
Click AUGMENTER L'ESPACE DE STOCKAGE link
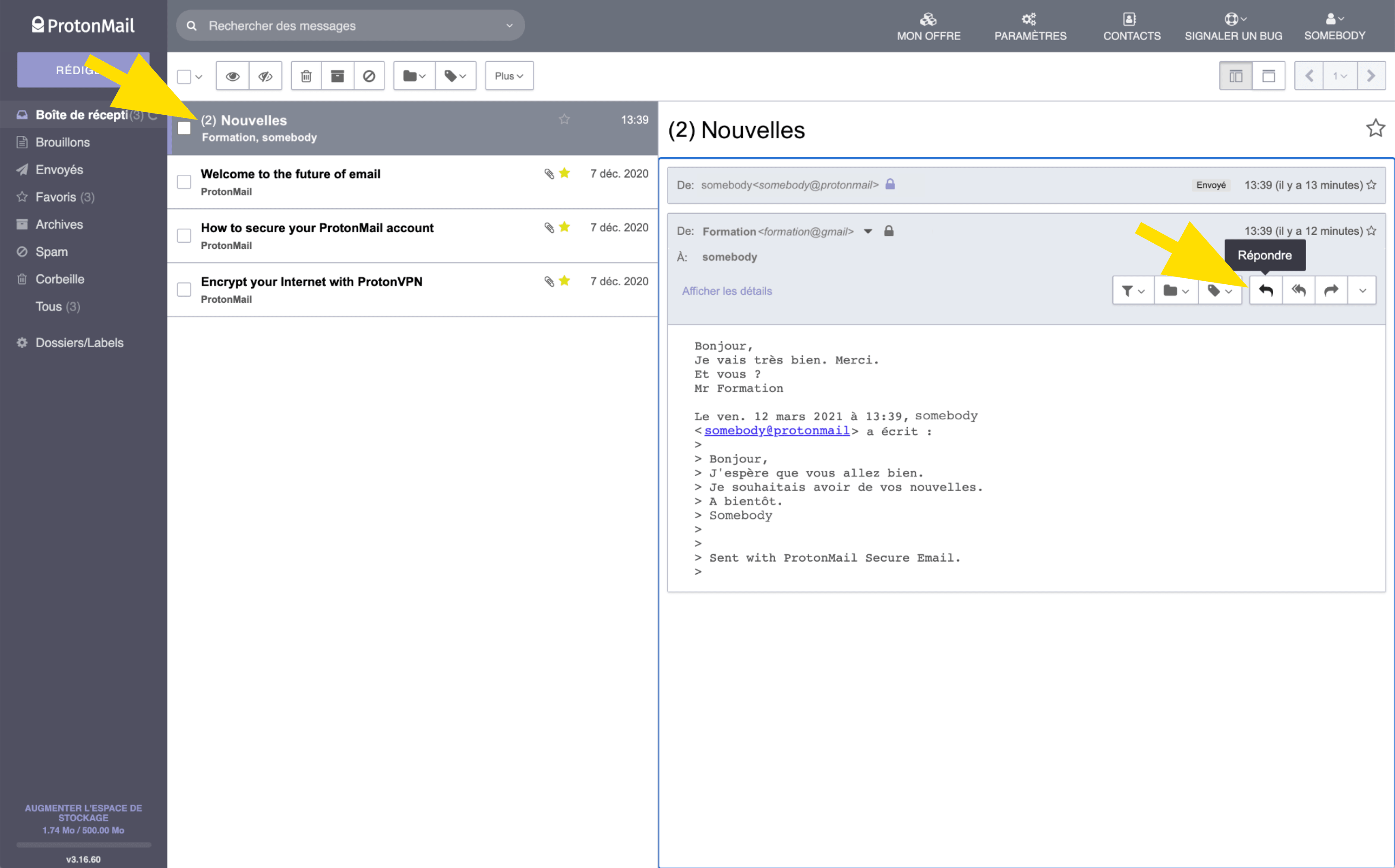pos(83,812)
